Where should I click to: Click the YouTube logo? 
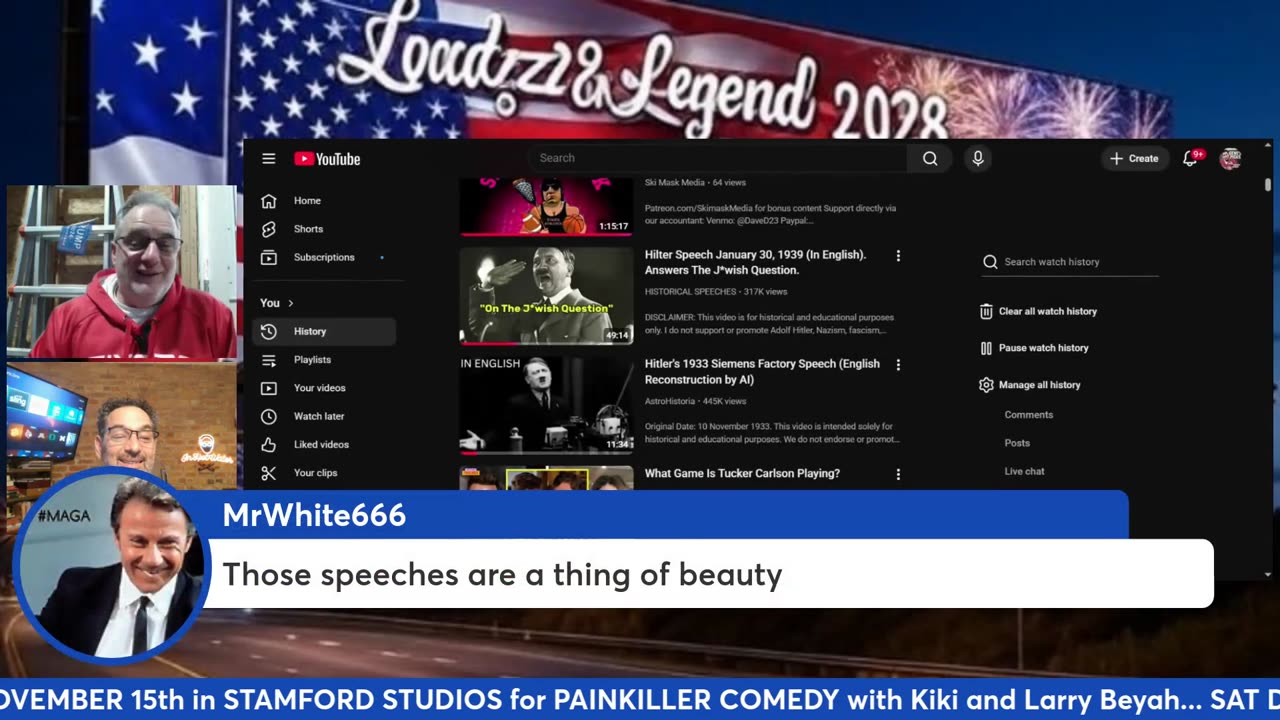(327, 159)
